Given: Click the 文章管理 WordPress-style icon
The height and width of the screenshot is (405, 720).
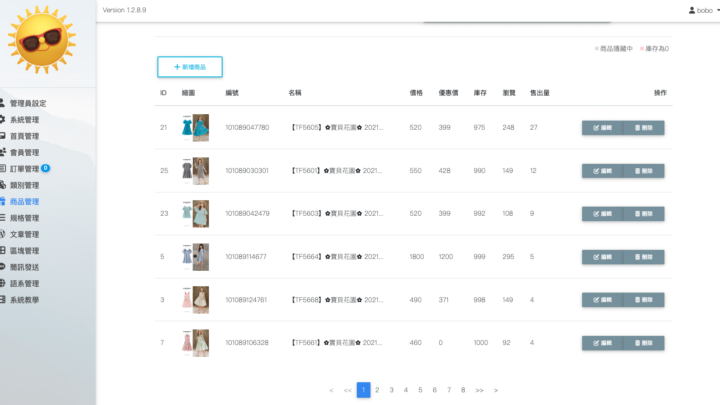Looking at the screenshot, I should (x=4, y=234).
